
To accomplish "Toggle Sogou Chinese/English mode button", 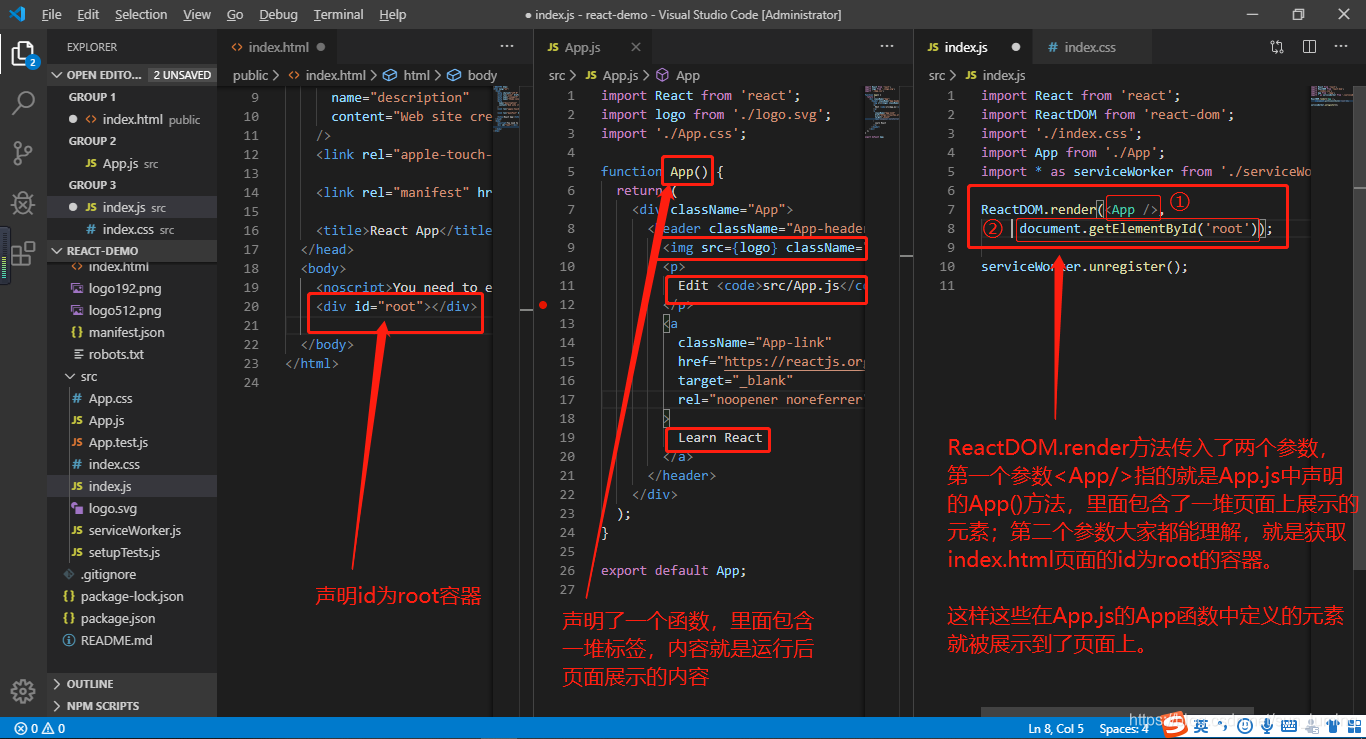I will (1201, 725).
